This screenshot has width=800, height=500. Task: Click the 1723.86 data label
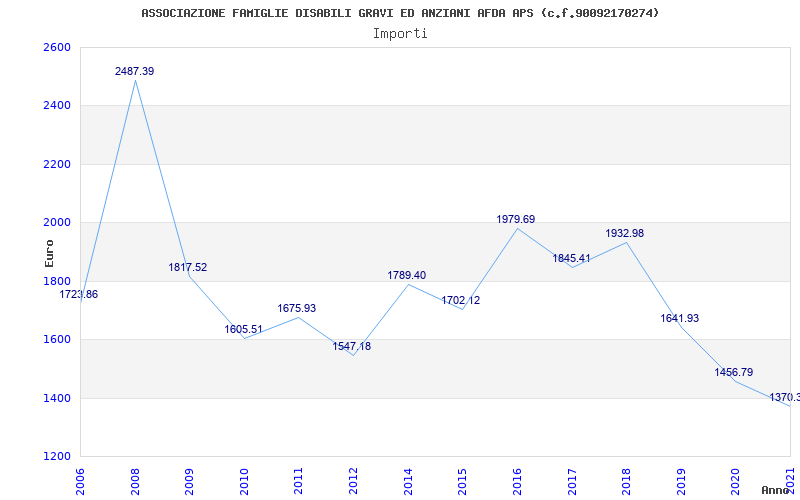pyautogui.click(x=79, y=294)
